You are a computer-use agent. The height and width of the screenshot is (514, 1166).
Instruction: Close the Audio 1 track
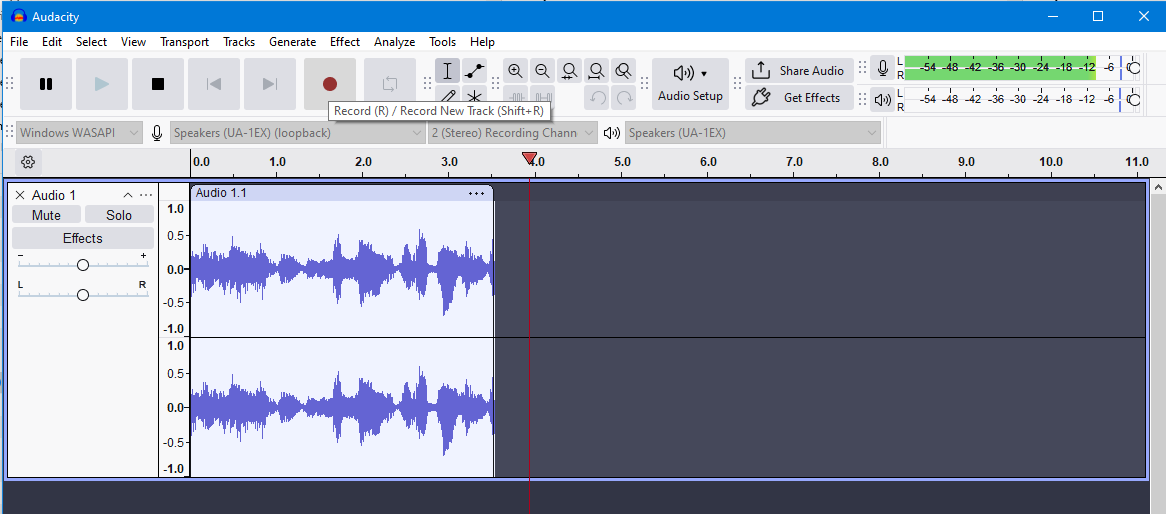[x=20, y=195]
